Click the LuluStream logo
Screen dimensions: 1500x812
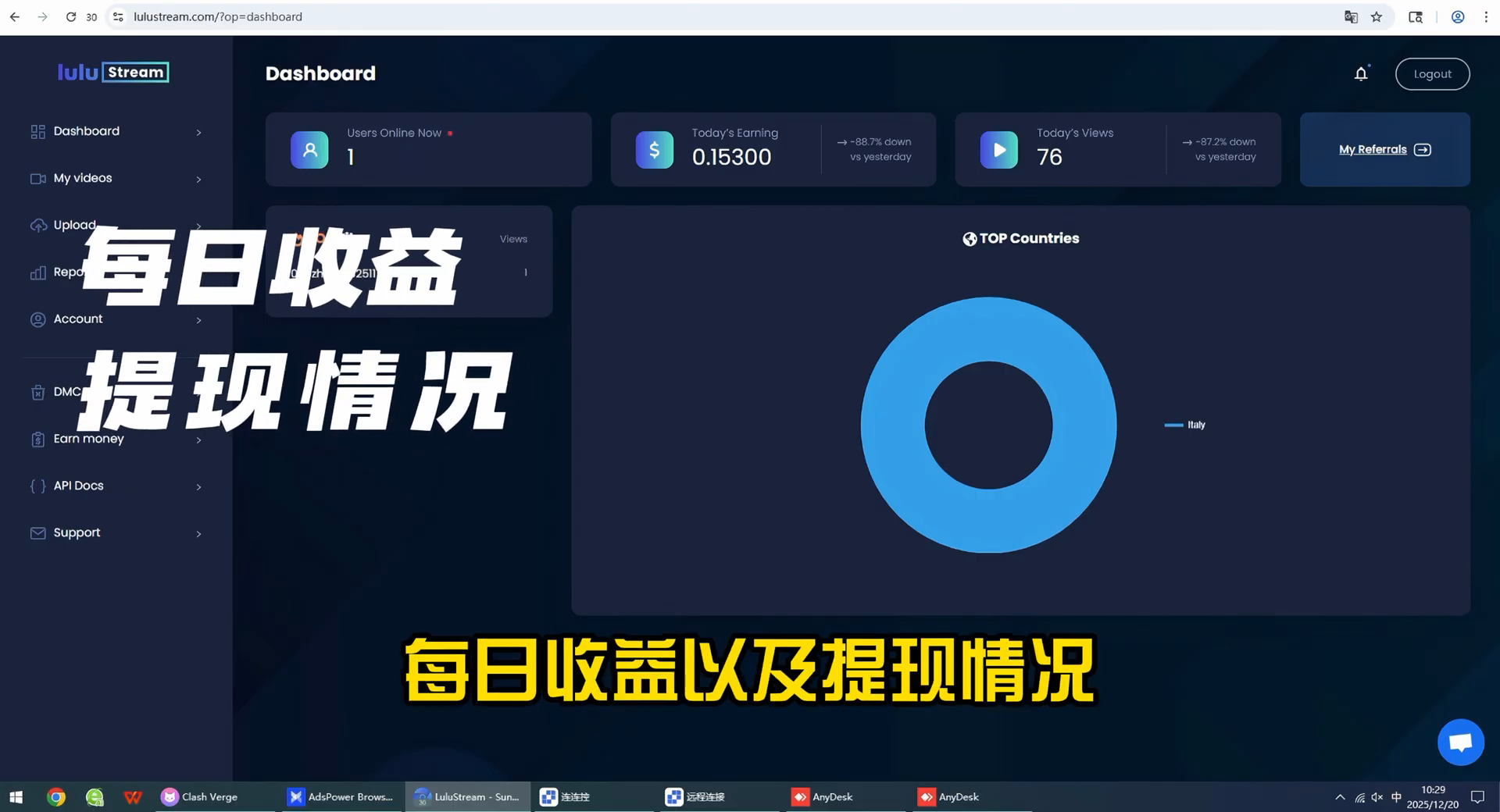(x=113, y=72)
